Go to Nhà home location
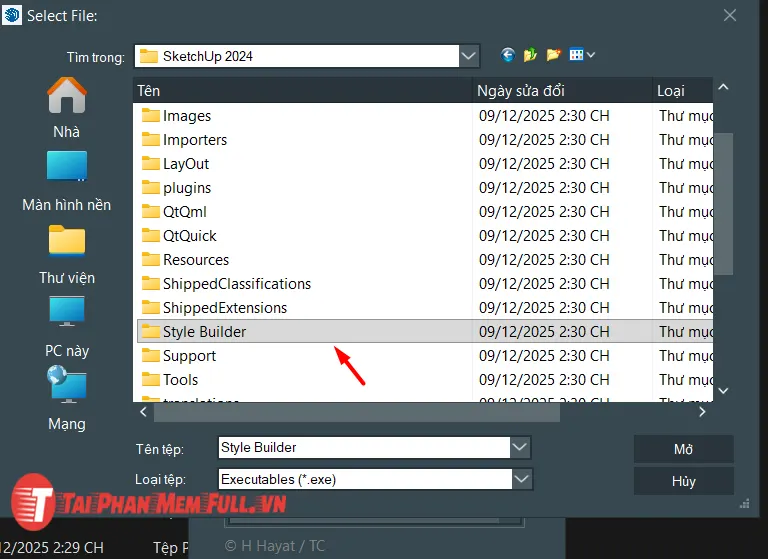The height and width of the screenshot is (559, 768). (x=67, y=109)
